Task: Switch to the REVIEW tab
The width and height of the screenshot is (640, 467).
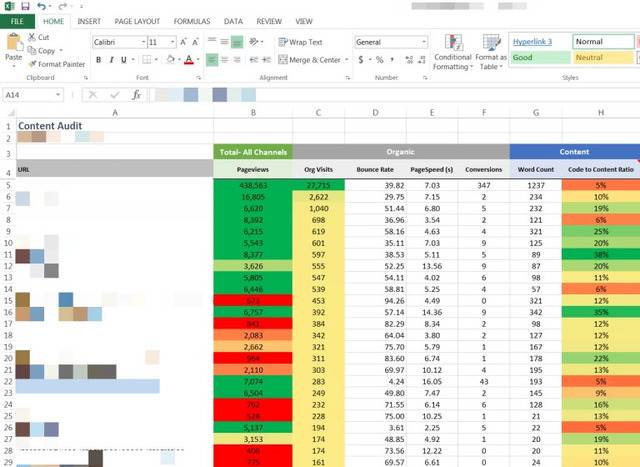Action: (x=269, y=21)
